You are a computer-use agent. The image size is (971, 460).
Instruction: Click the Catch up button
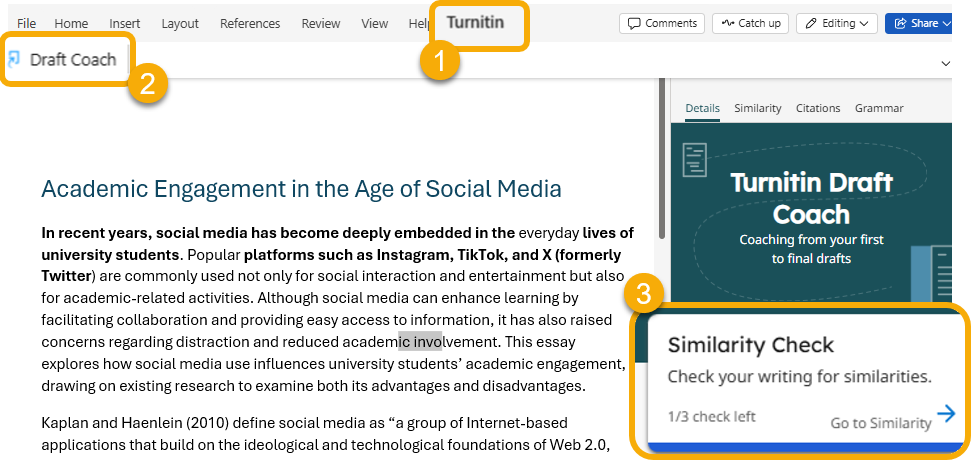coord(750,23)
